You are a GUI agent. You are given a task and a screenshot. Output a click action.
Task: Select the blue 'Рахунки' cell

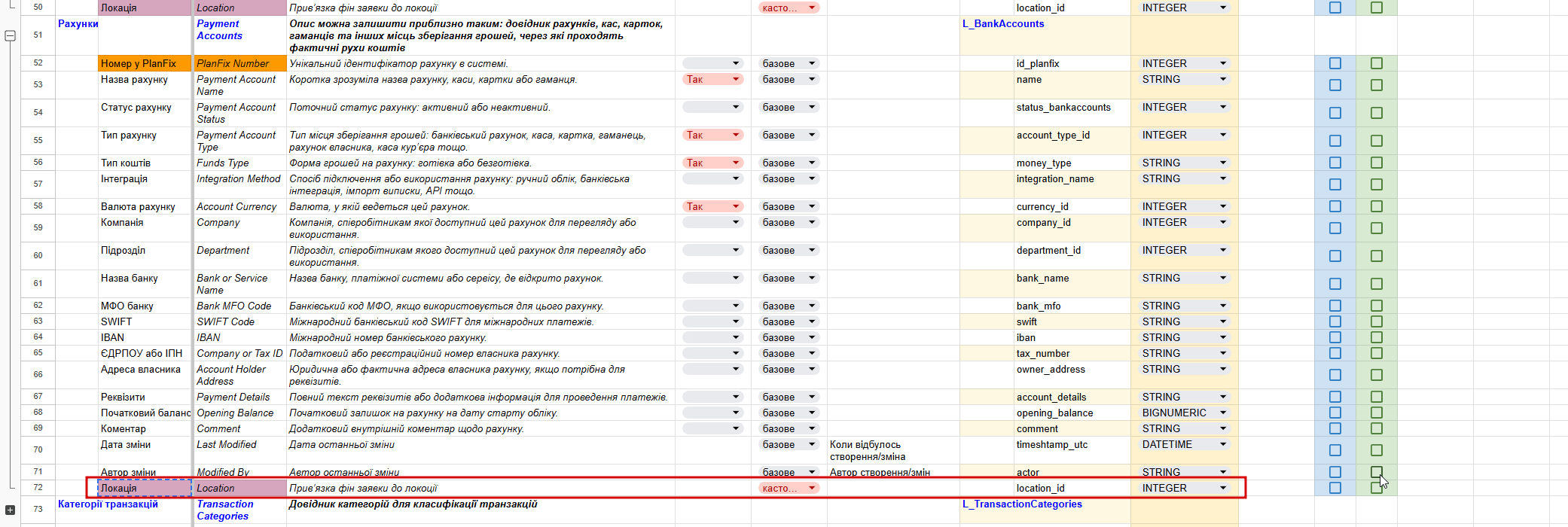point(77,35)
